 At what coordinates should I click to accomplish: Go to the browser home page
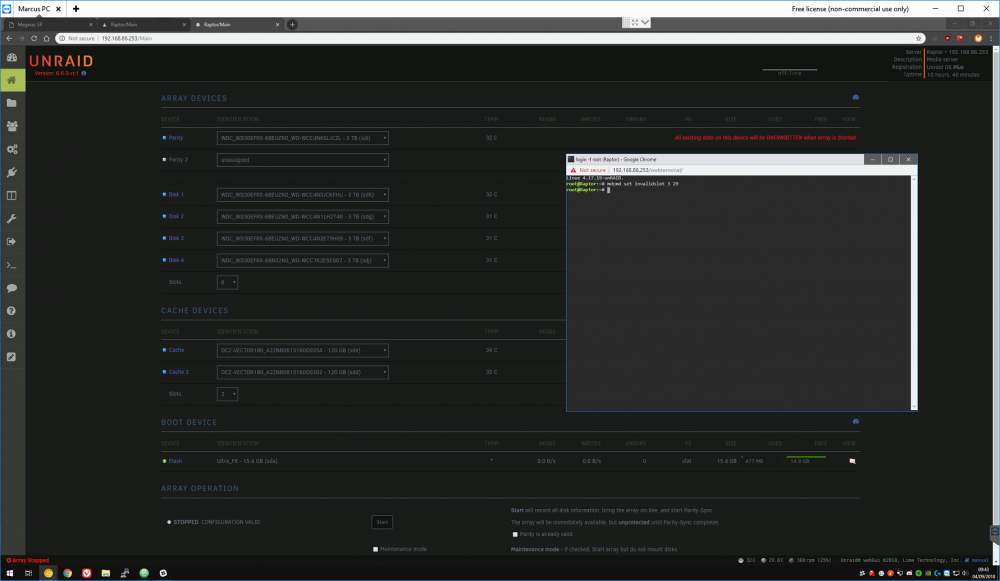pos(47,38)
